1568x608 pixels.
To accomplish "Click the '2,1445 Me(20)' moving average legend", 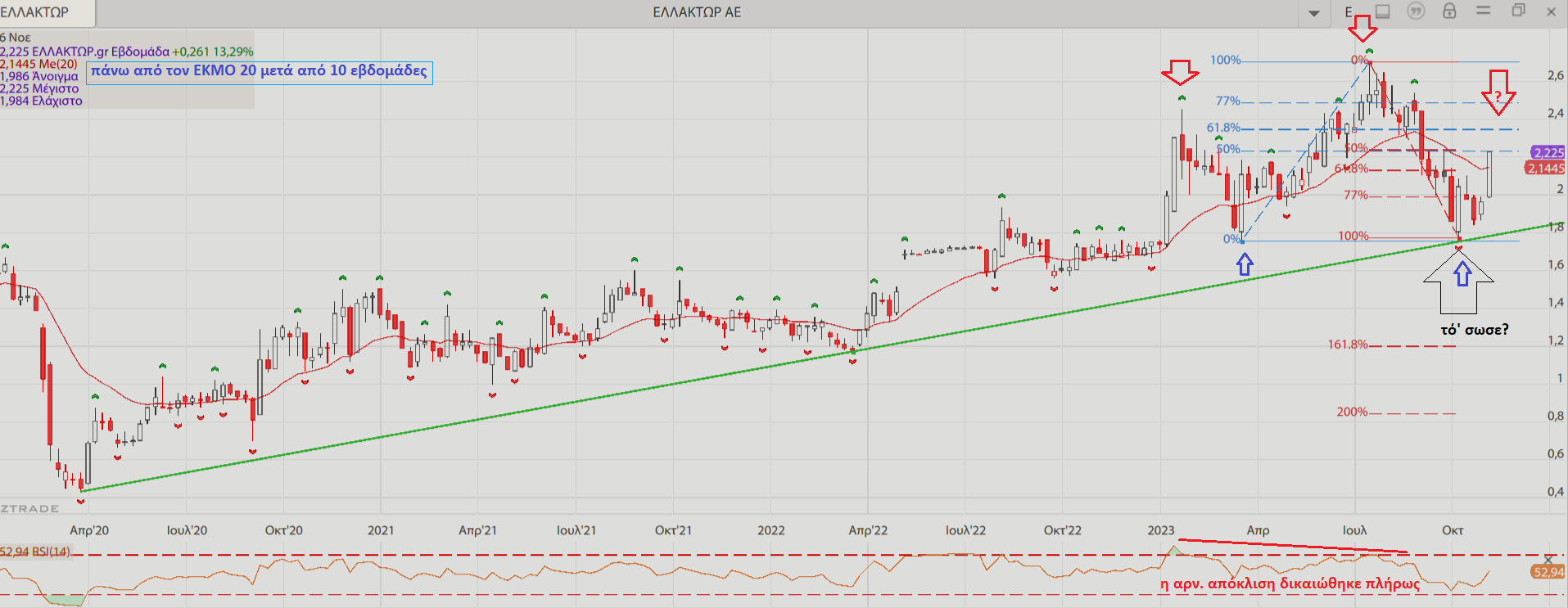I will point(38,64).
